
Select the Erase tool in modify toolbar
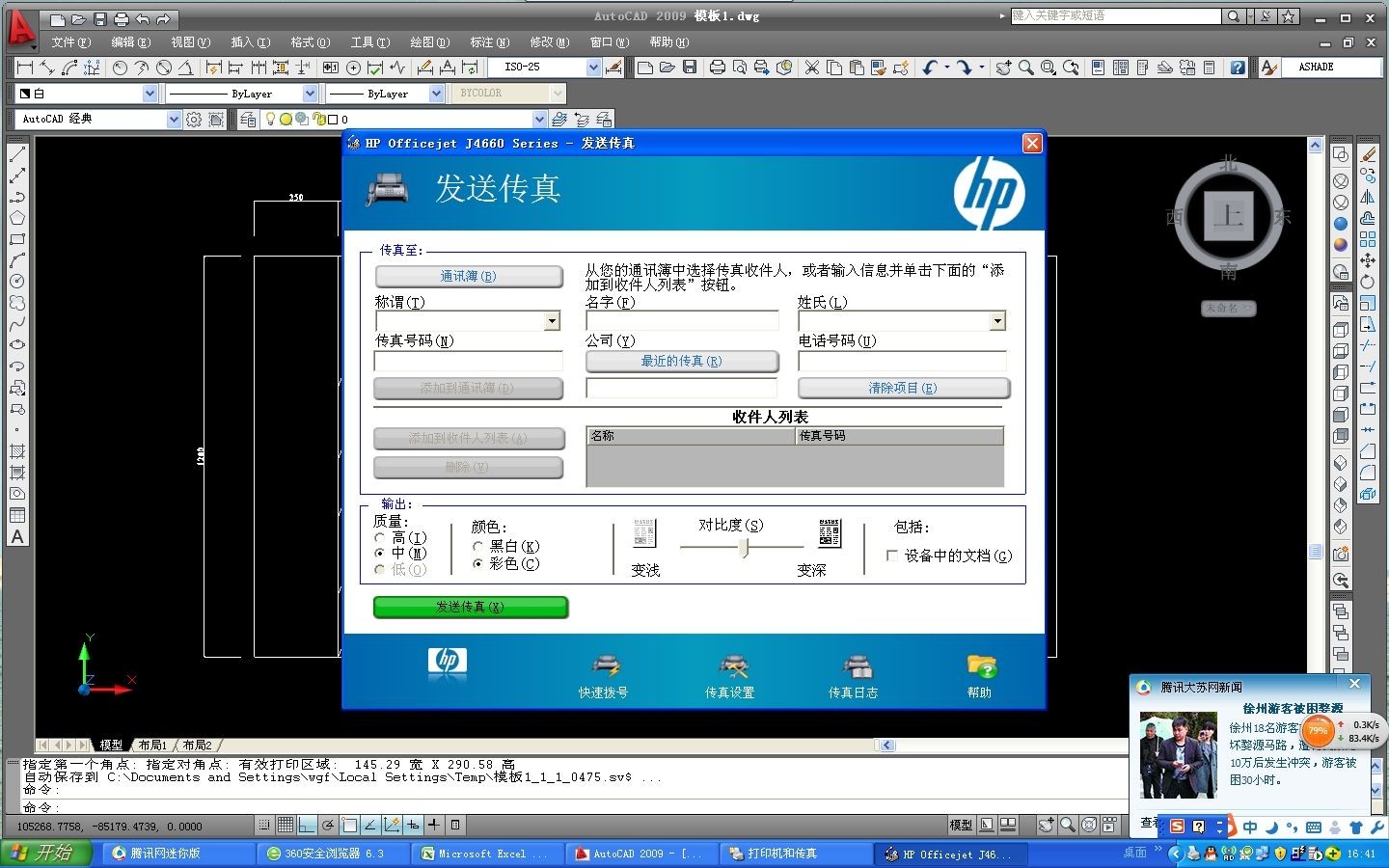(1368, 154)
